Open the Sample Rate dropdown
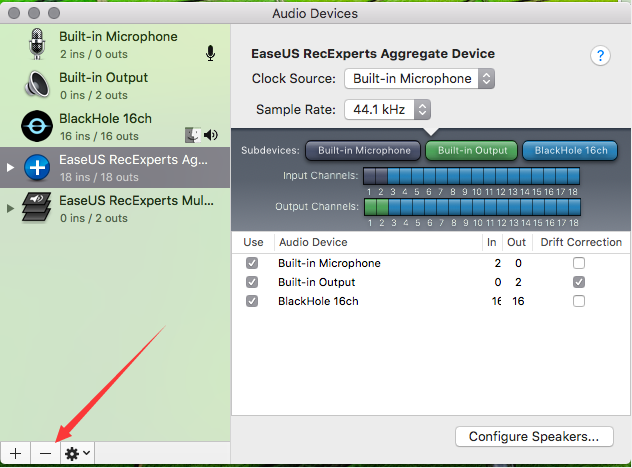 [387, 110]
